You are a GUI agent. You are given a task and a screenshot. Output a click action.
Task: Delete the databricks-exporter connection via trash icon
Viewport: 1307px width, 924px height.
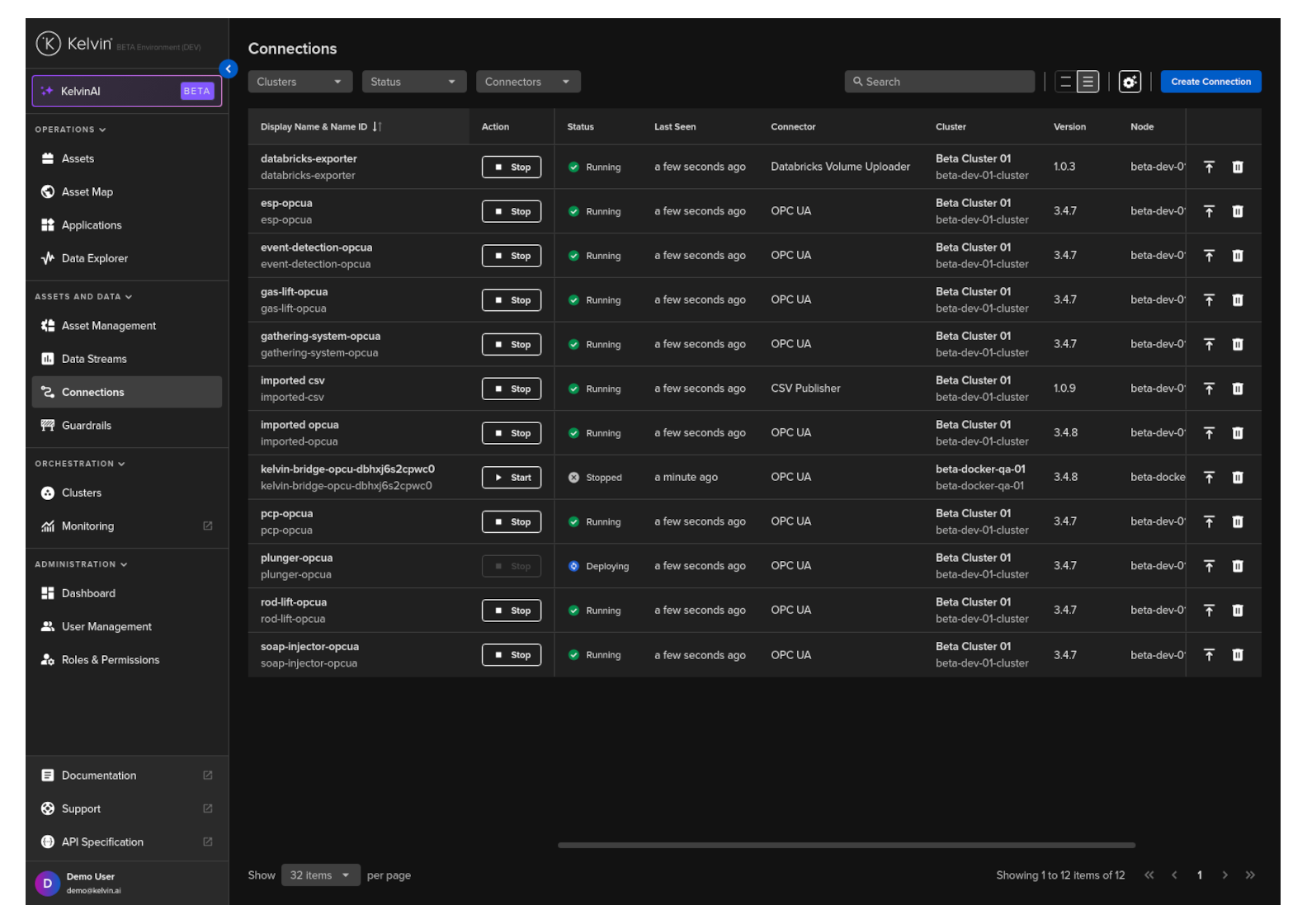coord(1237,167)
